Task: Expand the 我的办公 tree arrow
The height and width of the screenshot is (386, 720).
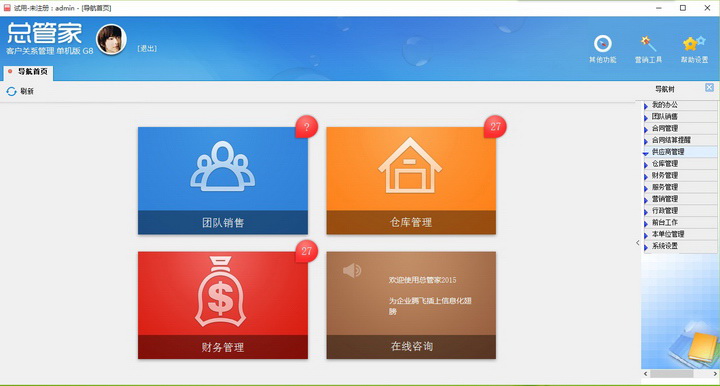Action: 646,106
